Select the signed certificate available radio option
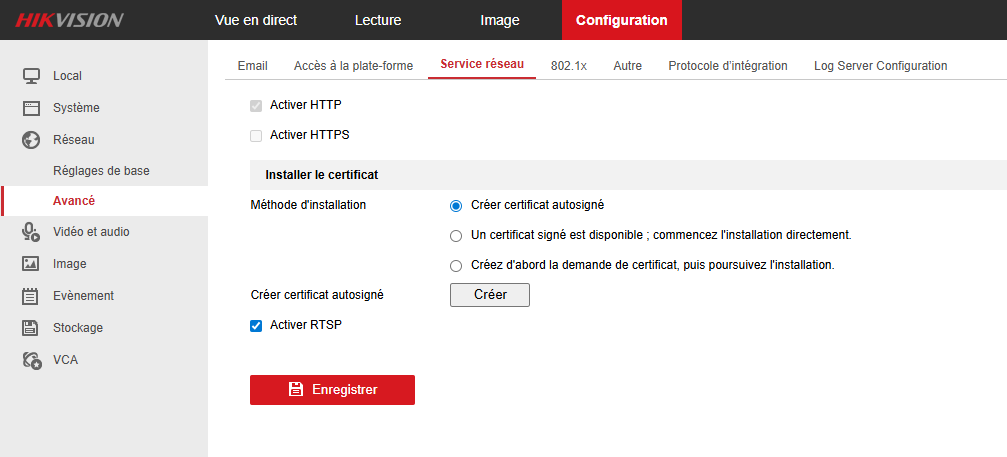 tap(456, 236)
